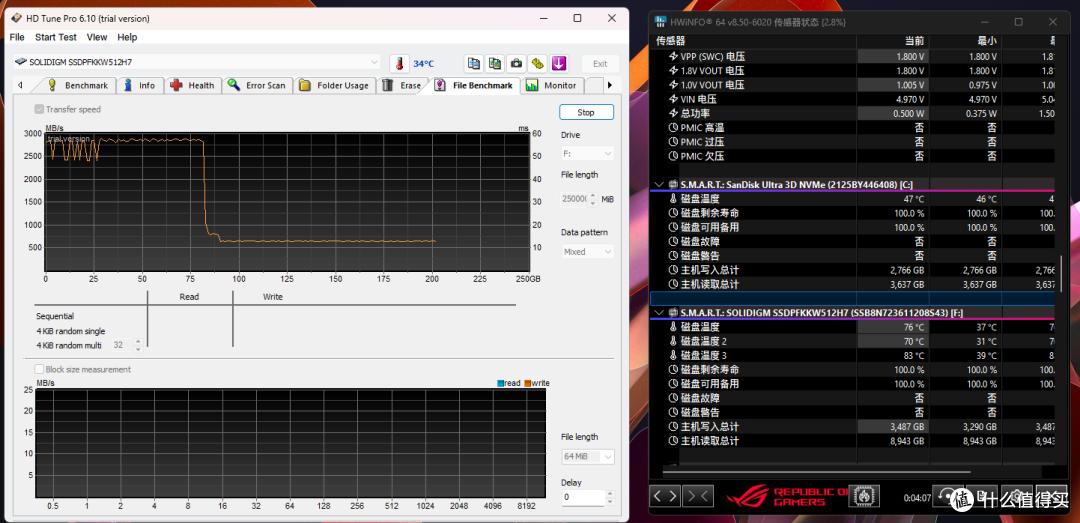Viewport: 1080px width, 523px height.
Task: Click the Delay value stepper arrows
Action: tap(609, 498)
